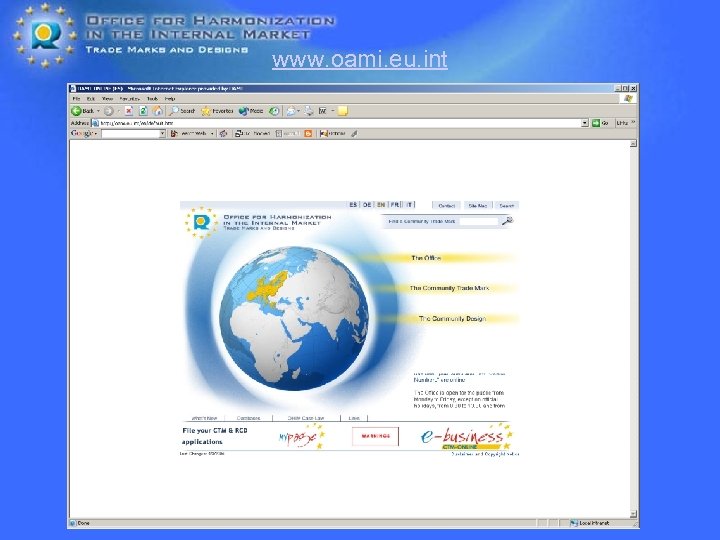The height and width of the screenshot is (540, 720).
Task: Switch page language to IT
Action: click(410, 205)
